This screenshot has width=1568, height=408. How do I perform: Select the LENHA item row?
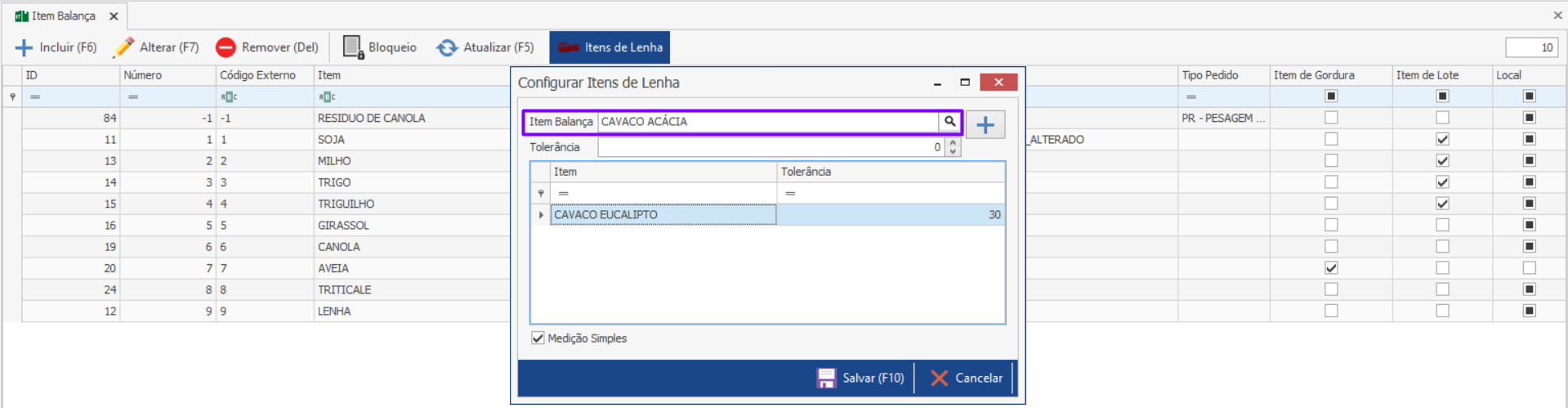(x=334, y=311)
